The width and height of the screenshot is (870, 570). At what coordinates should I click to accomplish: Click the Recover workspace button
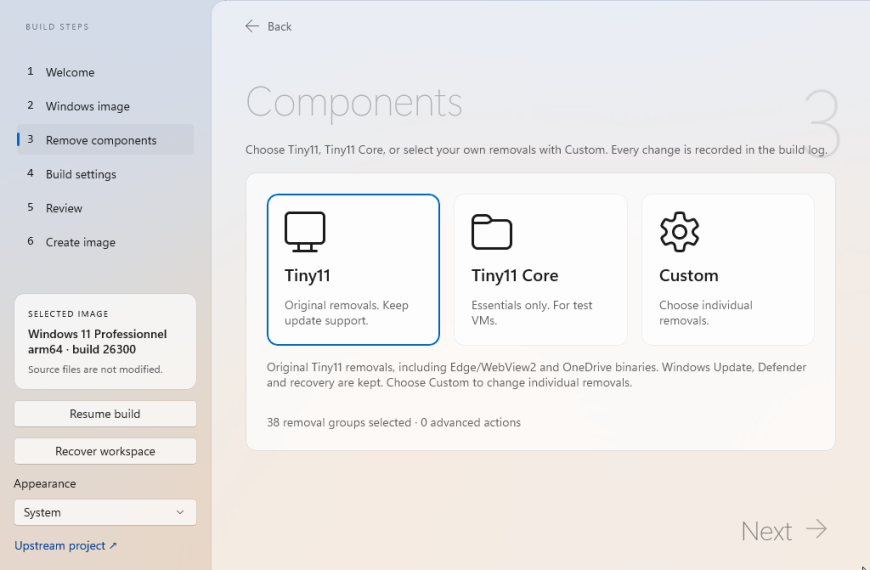(x=105, y=451)
